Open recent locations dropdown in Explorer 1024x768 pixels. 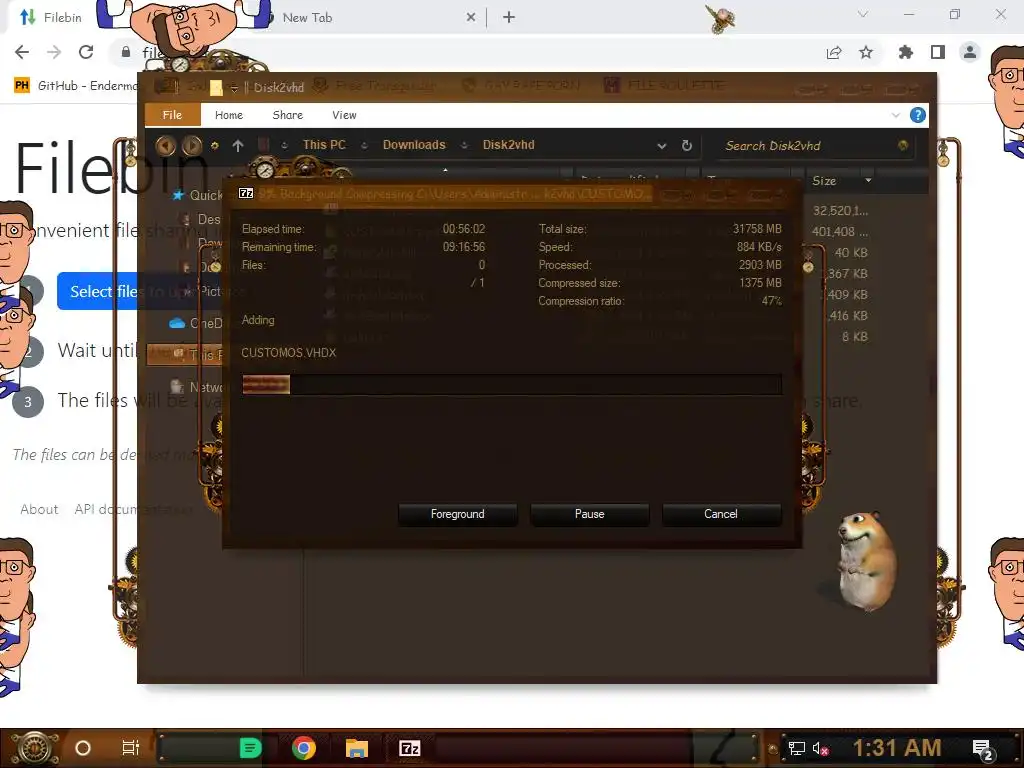click(214, 146)
